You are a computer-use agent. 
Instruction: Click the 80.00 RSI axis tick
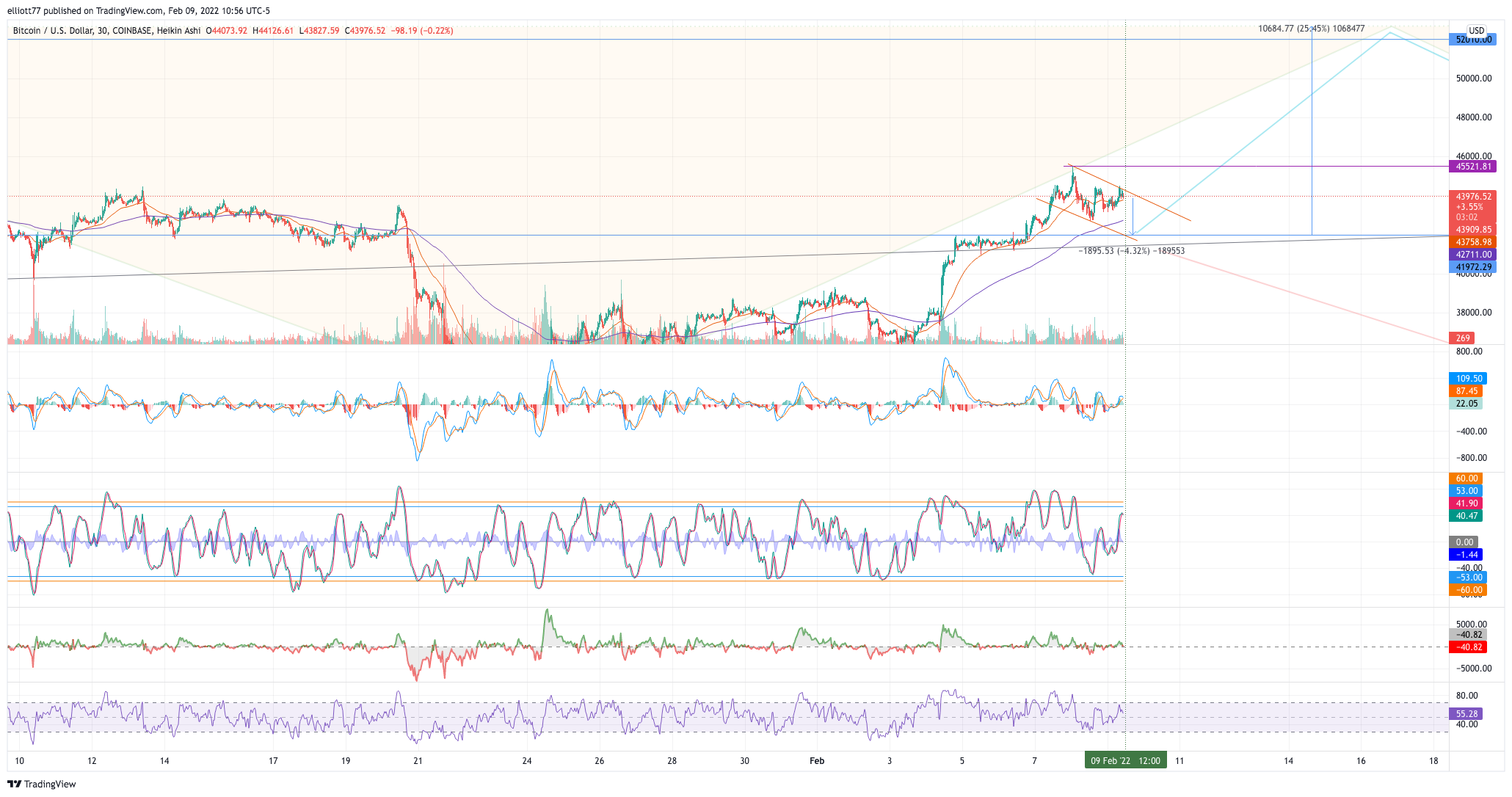click(1467, 696)
